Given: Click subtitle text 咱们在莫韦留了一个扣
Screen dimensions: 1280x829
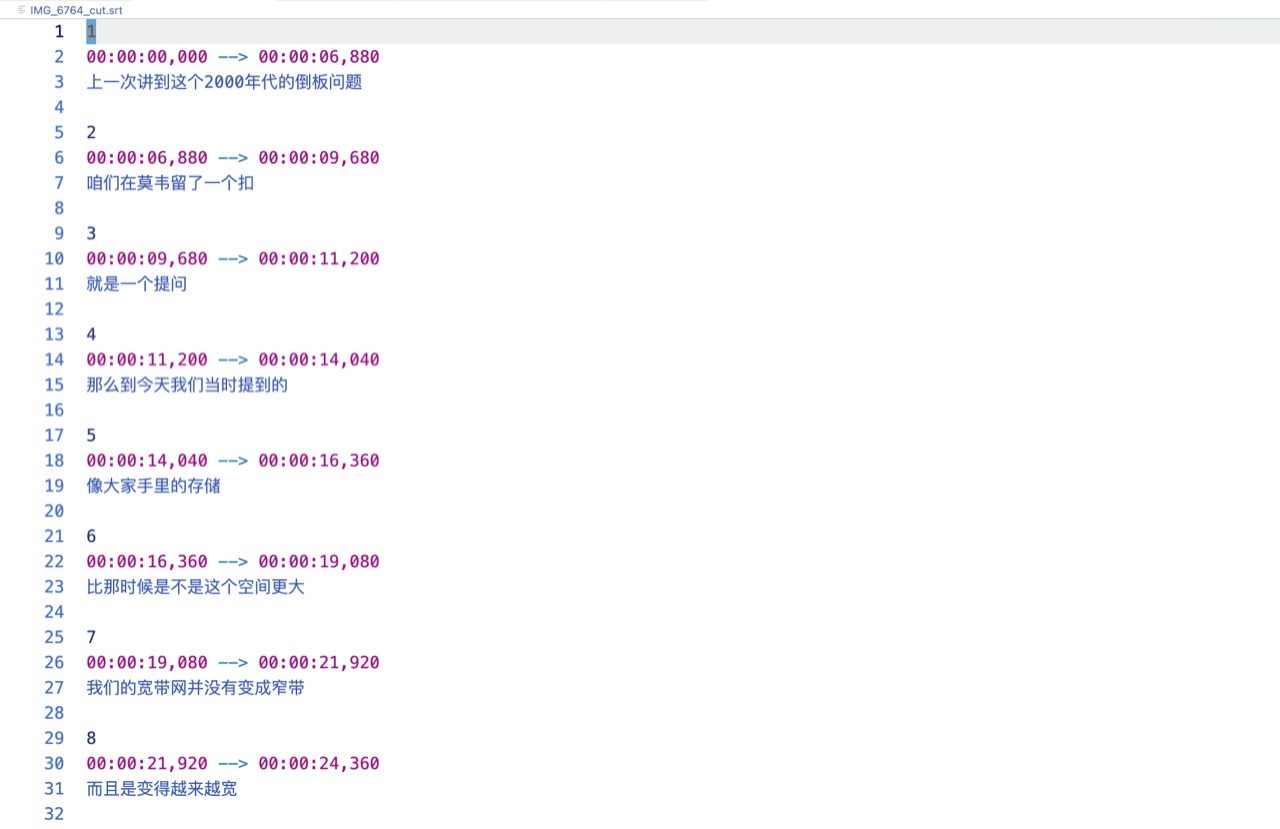Looking at the screenshot, I should (170, 183).
